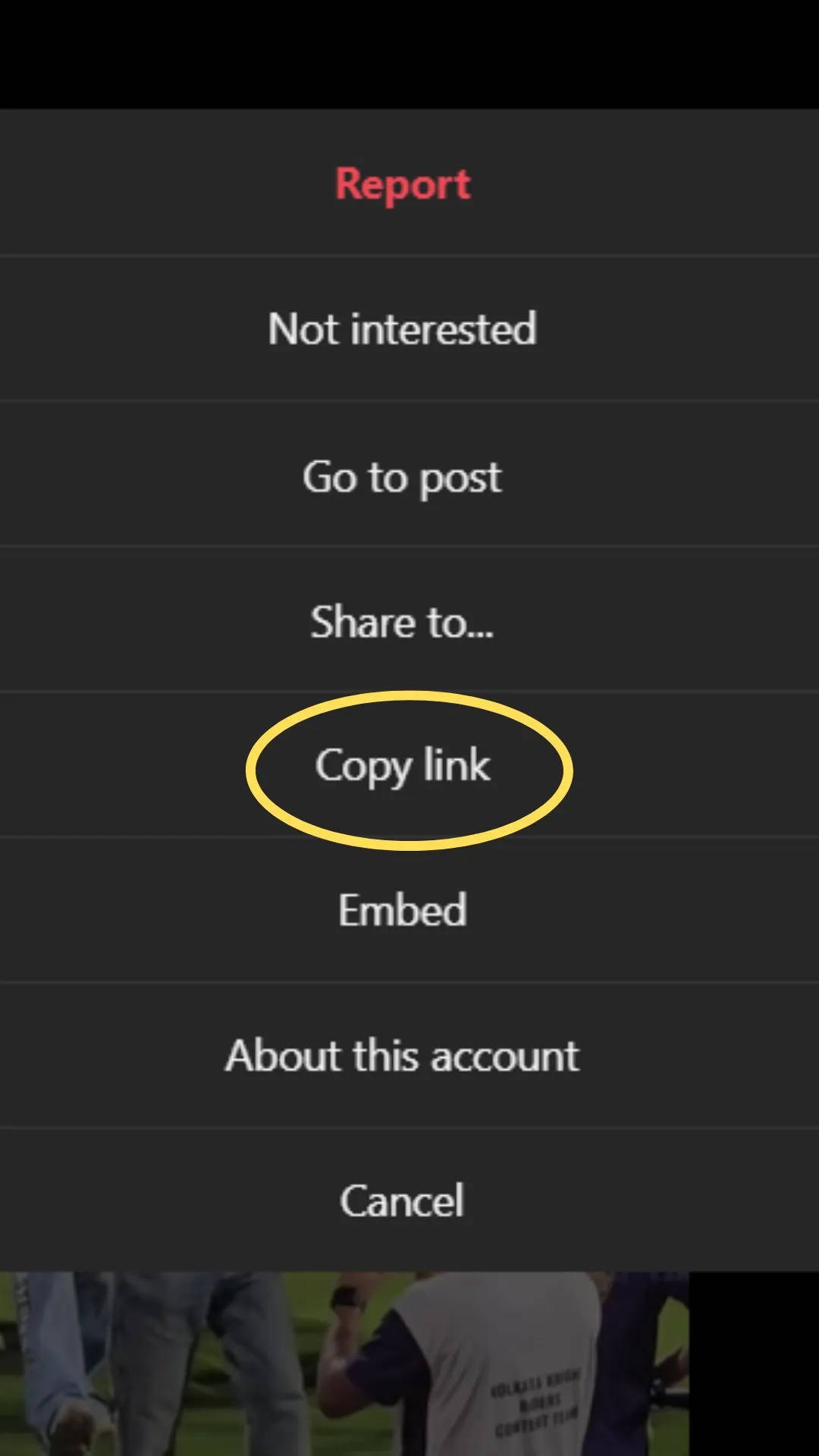
Task: Click the dimmed photo behind the menu
Action: click(x=344, y=1363)
